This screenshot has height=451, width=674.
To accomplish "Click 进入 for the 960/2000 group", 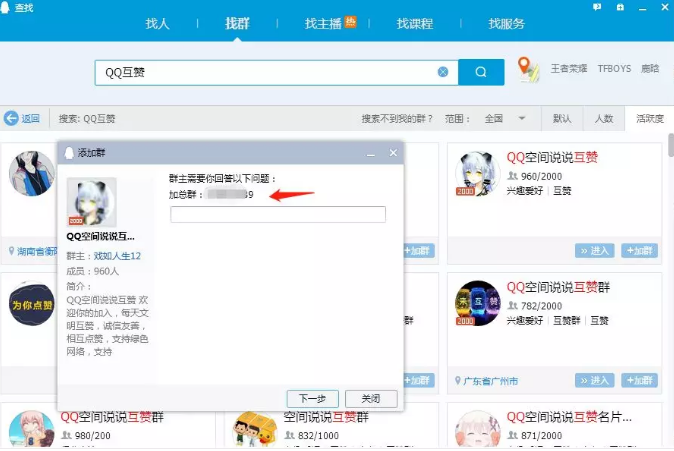I will click(x=595, y=250).
